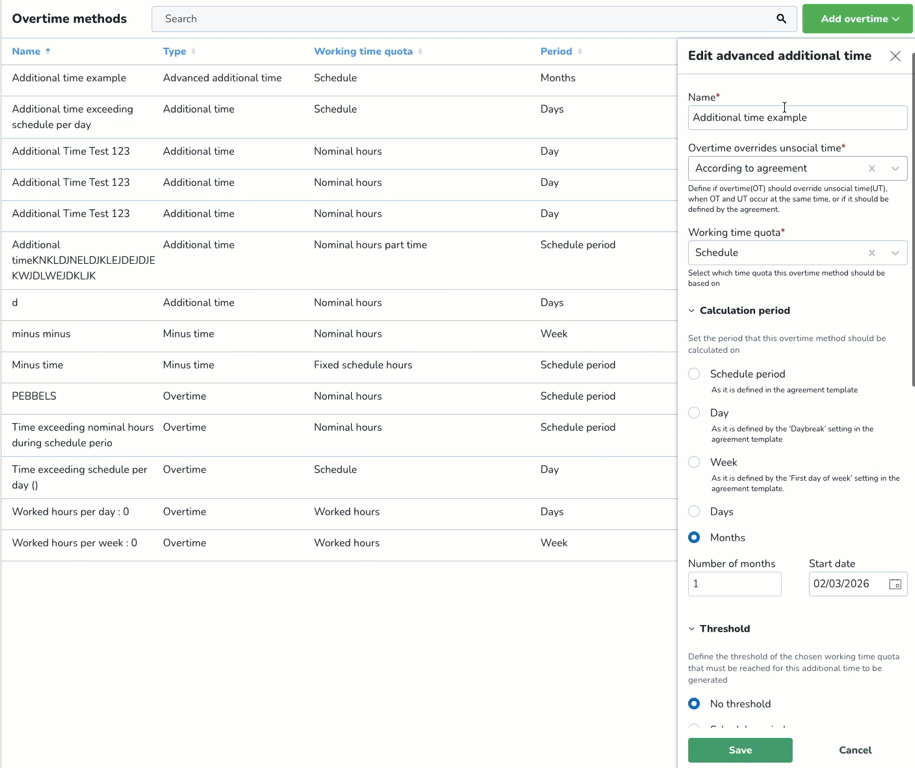Clear the Working time quota selection
Screen dimensions: 915x768
(872, 253)
